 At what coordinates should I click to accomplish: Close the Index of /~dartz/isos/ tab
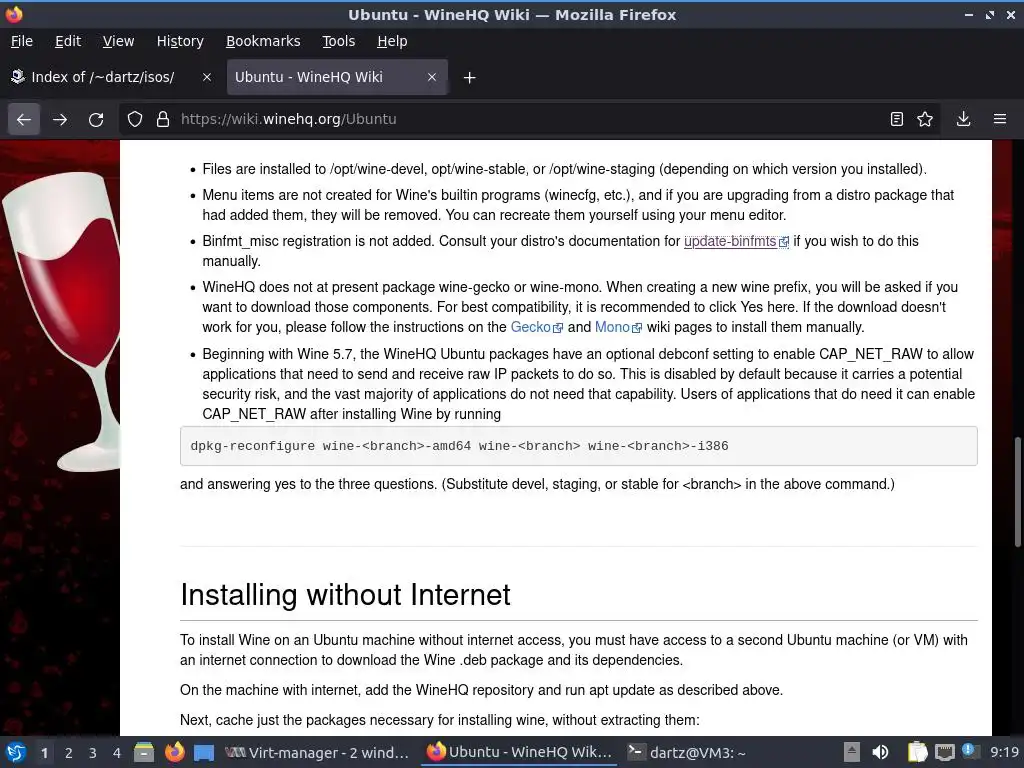pos(206,77)
